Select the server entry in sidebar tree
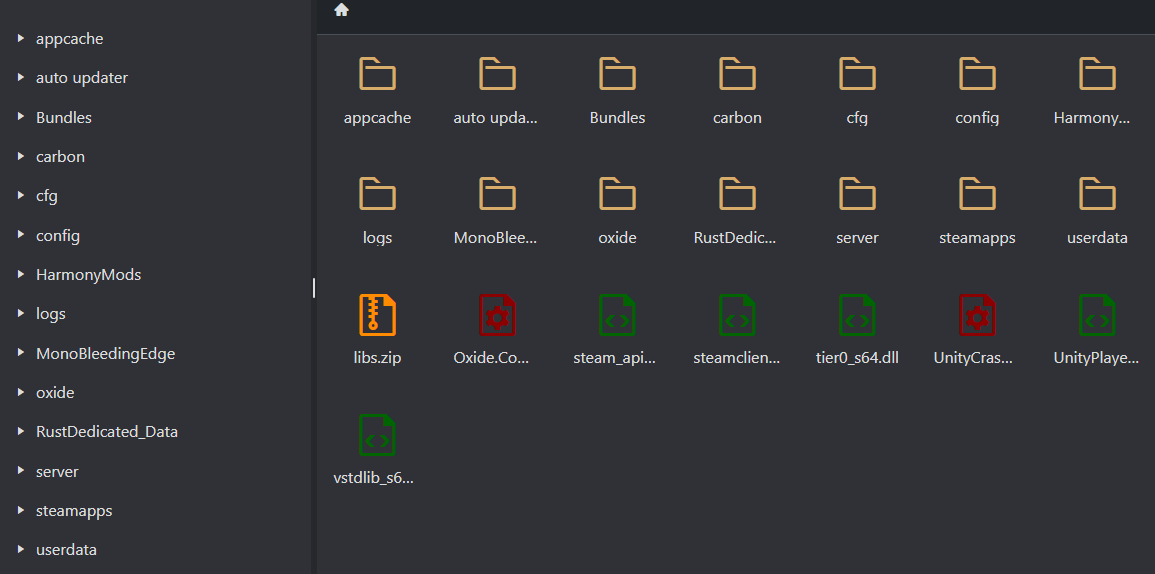The image size is (1155, 574). [x=57, y=471]
